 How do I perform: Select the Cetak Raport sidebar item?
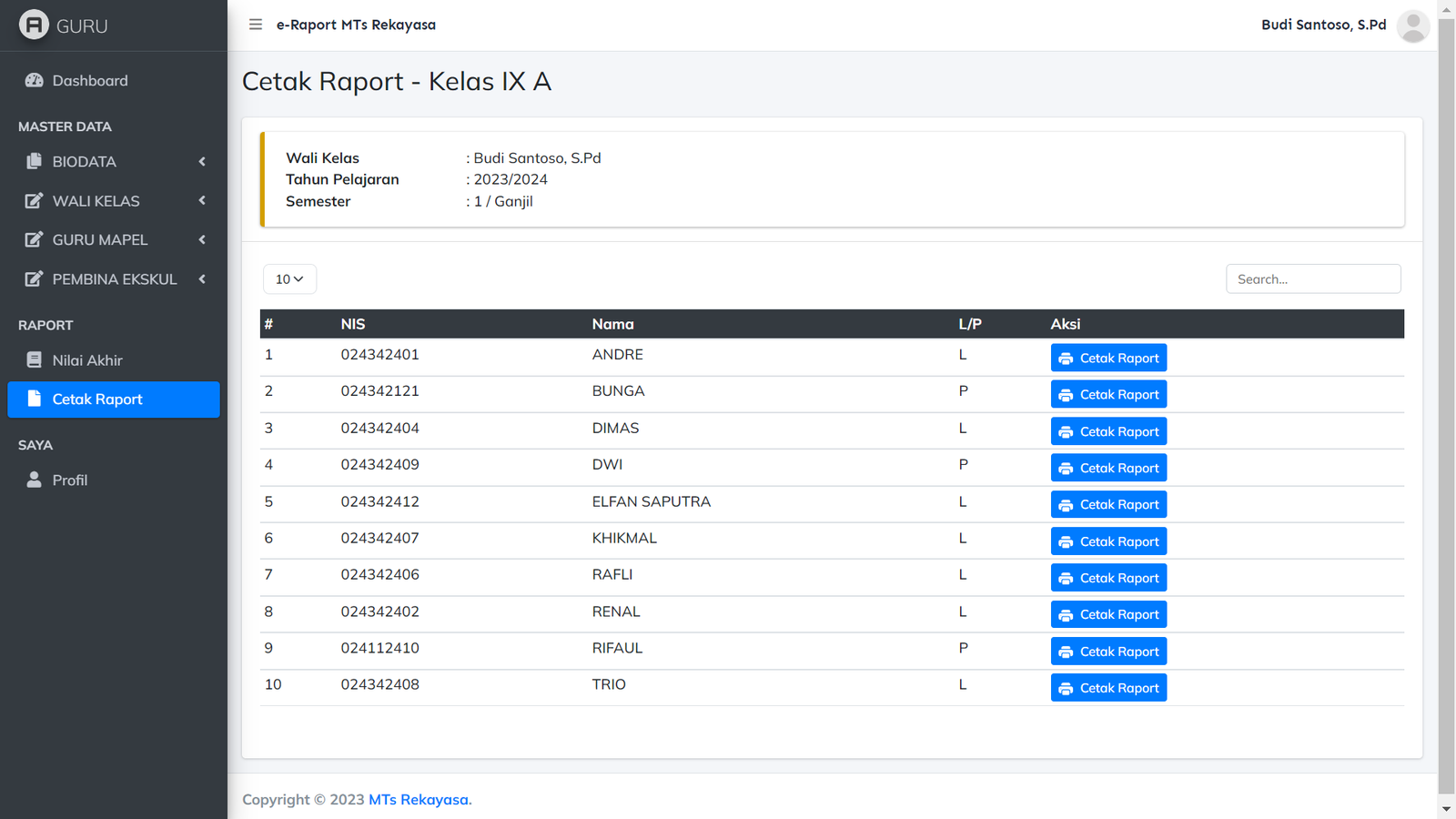(114, 399)
